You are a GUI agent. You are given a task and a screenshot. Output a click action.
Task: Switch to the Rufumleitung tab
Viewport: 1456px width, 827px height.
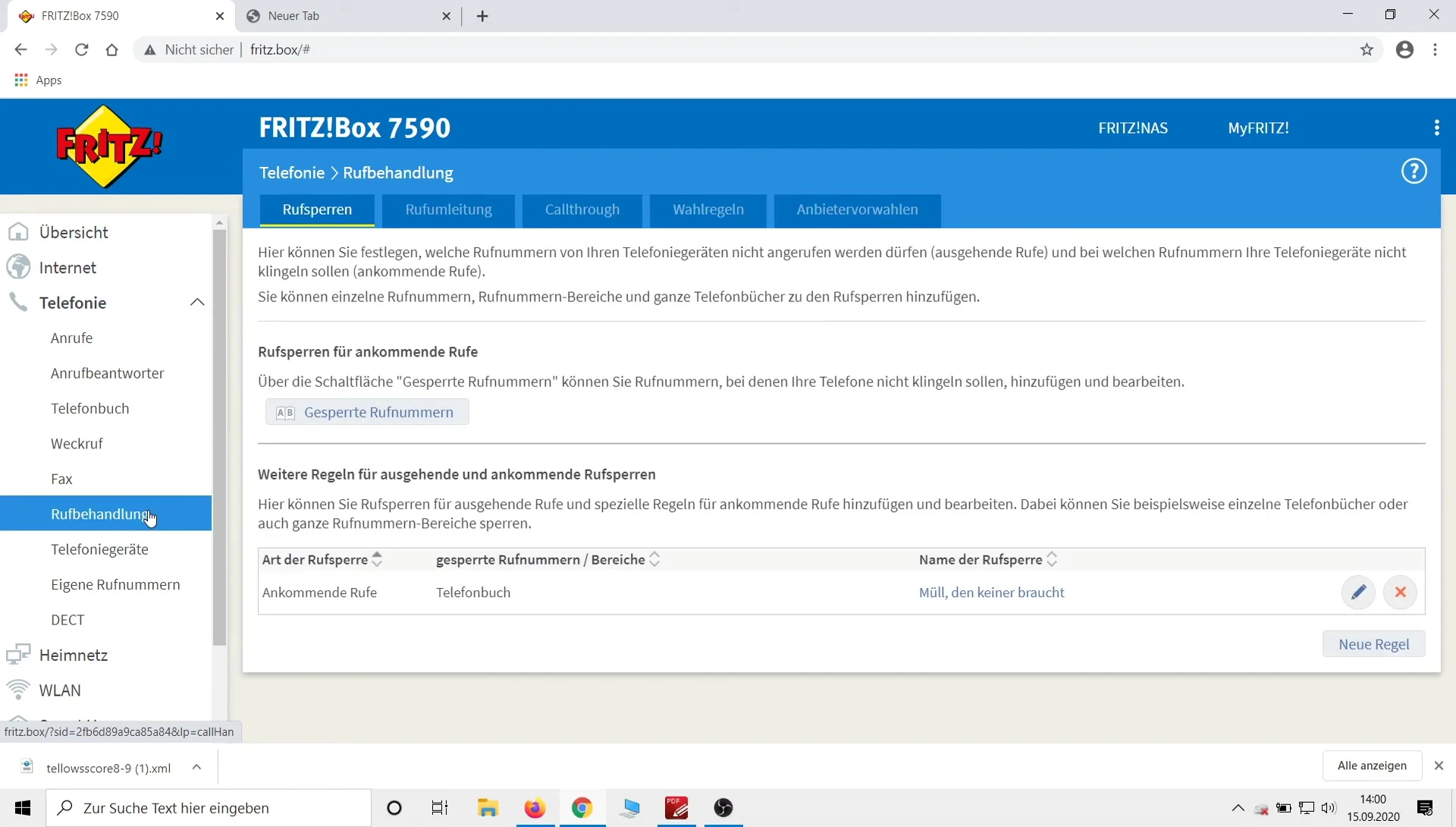(448, 210)
